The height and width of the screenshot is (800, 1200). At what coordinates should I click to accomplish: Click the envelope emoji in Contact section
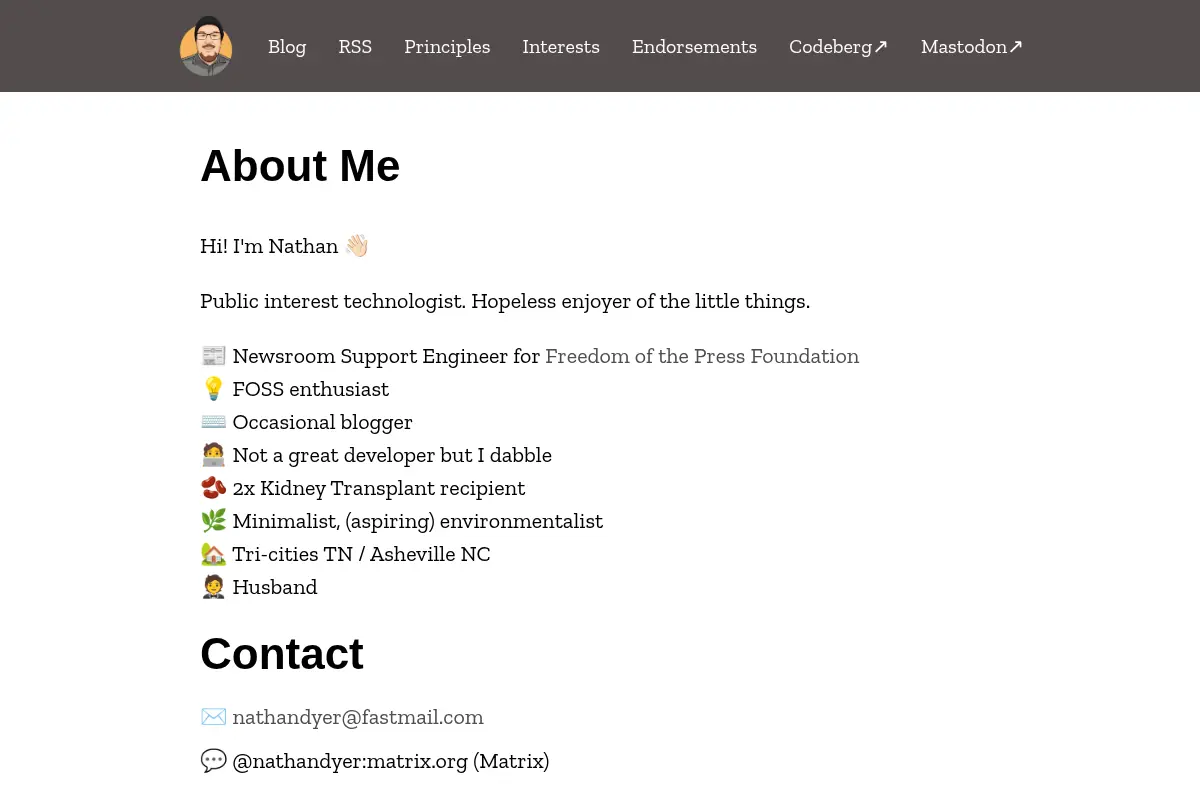[214, 717]
